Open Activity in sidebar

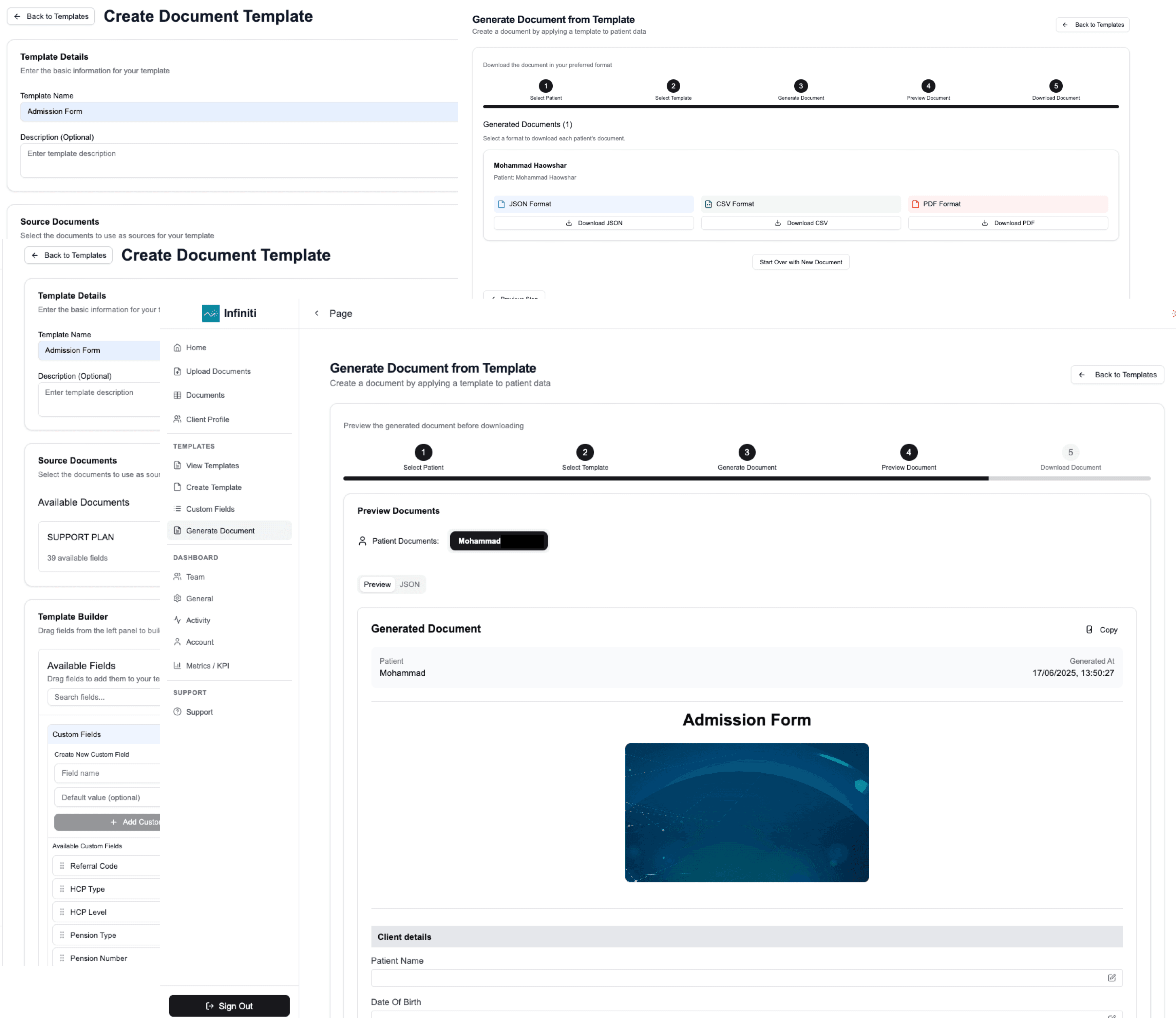pyautogui.click(x=198, y=620)
